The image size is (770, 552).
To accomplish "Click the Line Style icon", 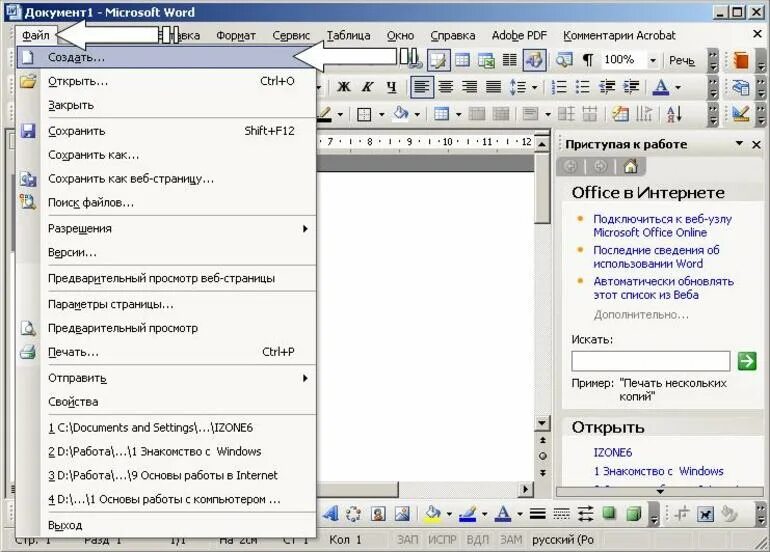I will pyautogui.click(x=538, y=514).
